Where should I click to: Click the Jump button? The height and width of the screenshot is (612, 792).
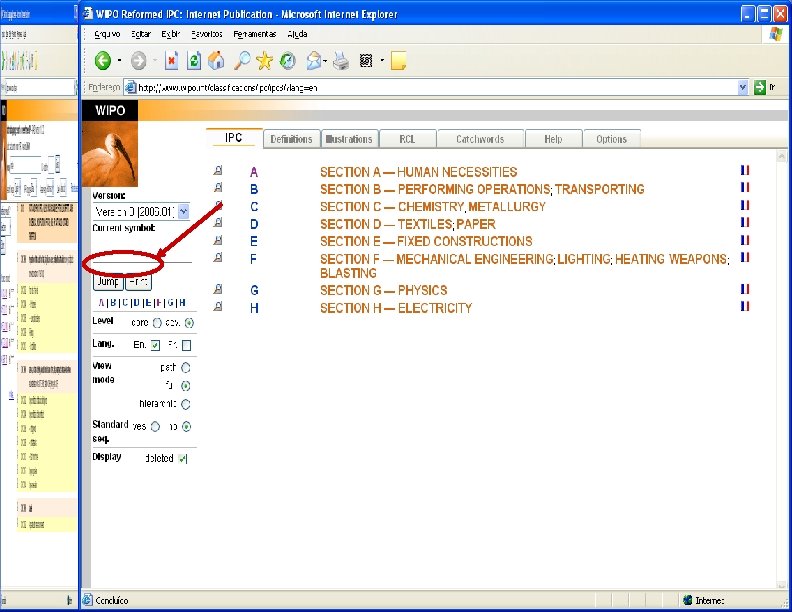108,282
